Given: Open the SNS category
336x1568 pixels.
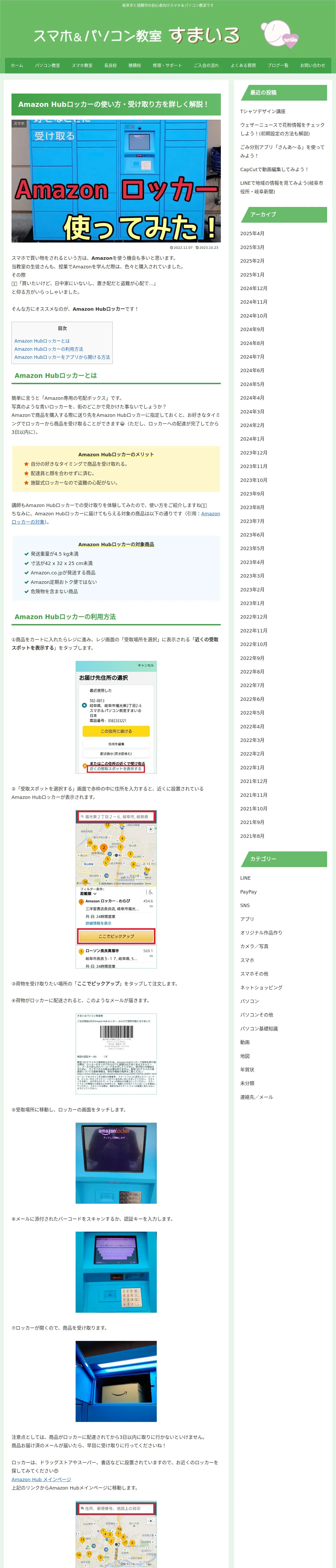Looking at the screenshot, I should (x=245, y=906).
